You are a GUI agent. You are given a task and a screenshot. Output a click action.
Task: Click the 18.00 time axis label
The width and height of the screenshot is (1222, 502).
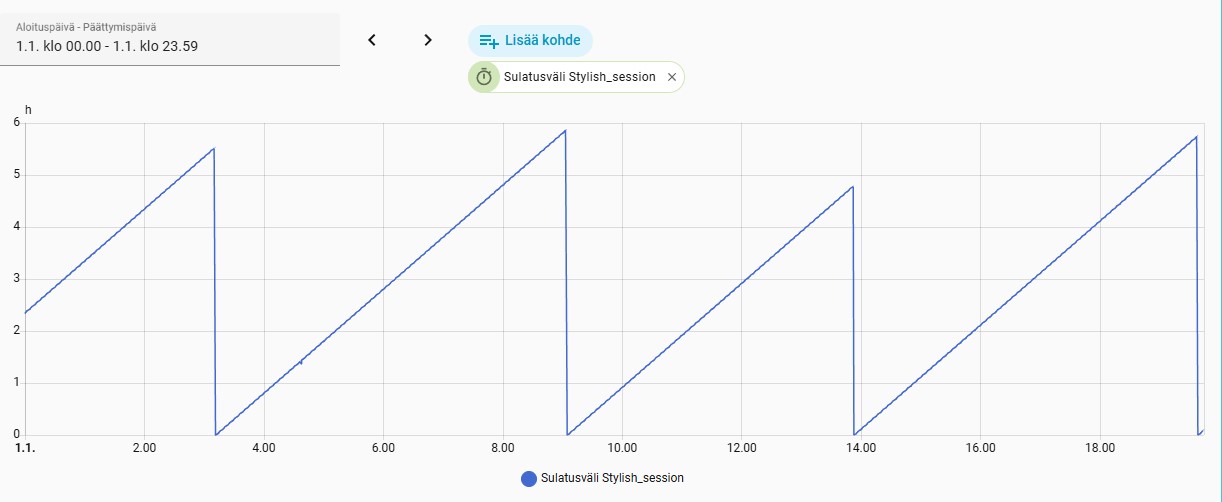pyautogui.click(x=1100, y=448)
